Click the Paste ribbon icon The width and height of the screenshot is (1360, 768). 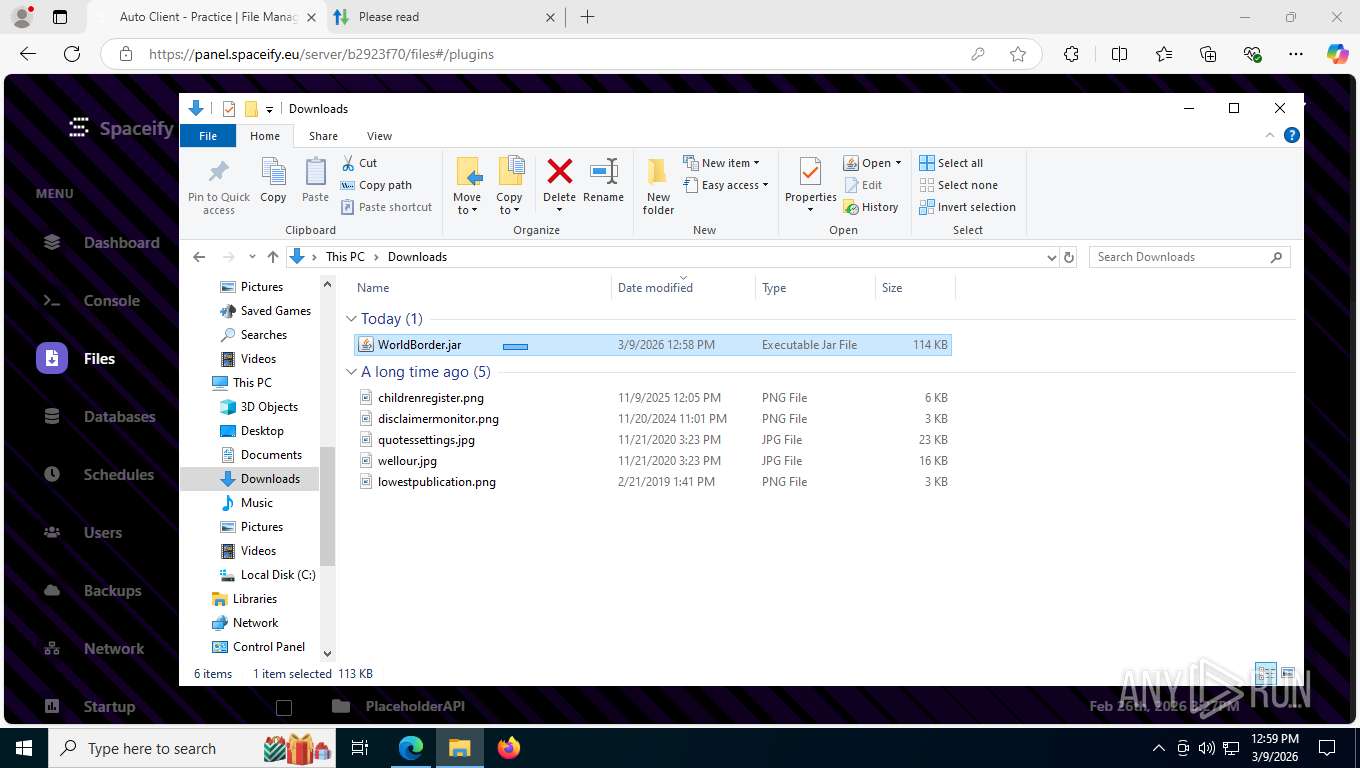[x=315, y=172]
